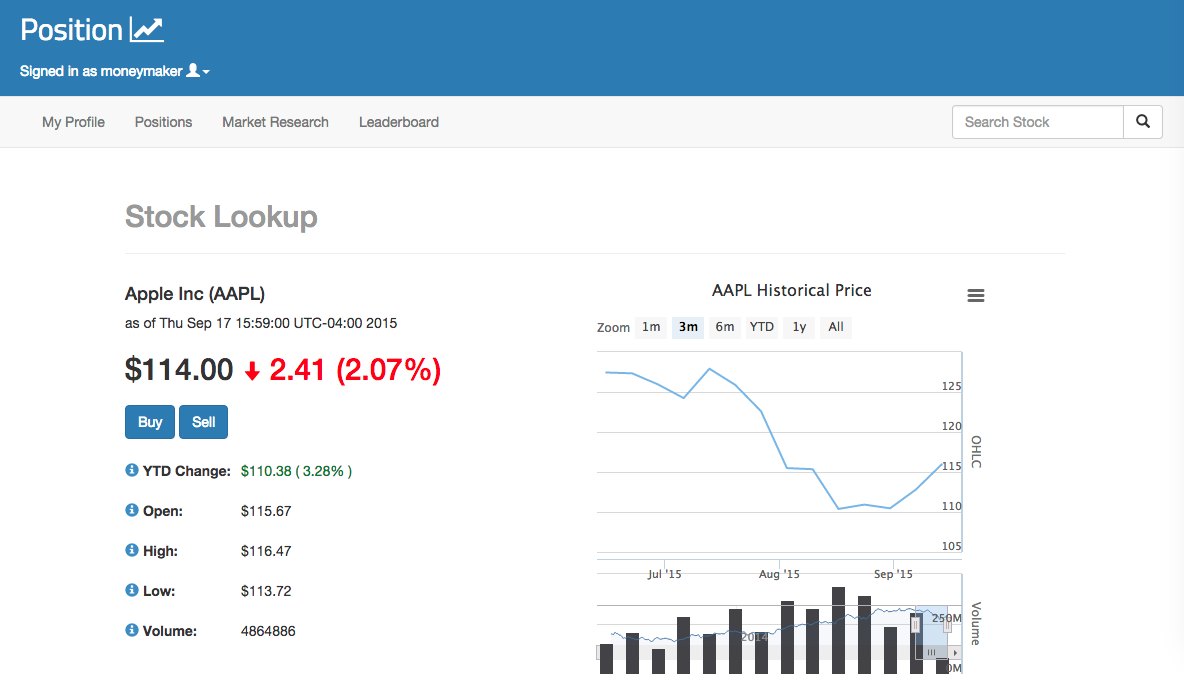Click info icon next to Volume
This screenshot has height=689, width=1184.
(x=131, y=630)
